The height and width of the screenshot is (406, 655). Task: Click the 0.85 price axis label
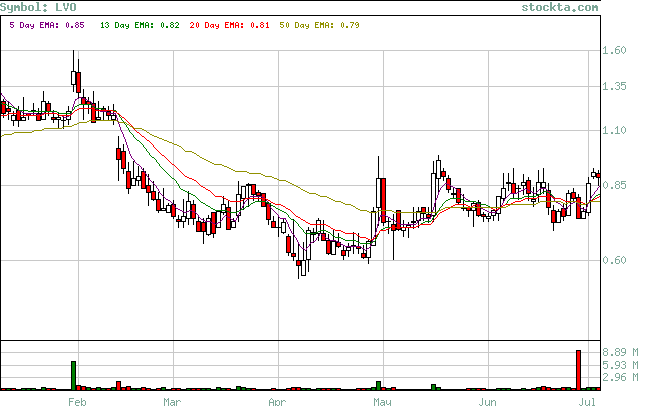point(614,185)
